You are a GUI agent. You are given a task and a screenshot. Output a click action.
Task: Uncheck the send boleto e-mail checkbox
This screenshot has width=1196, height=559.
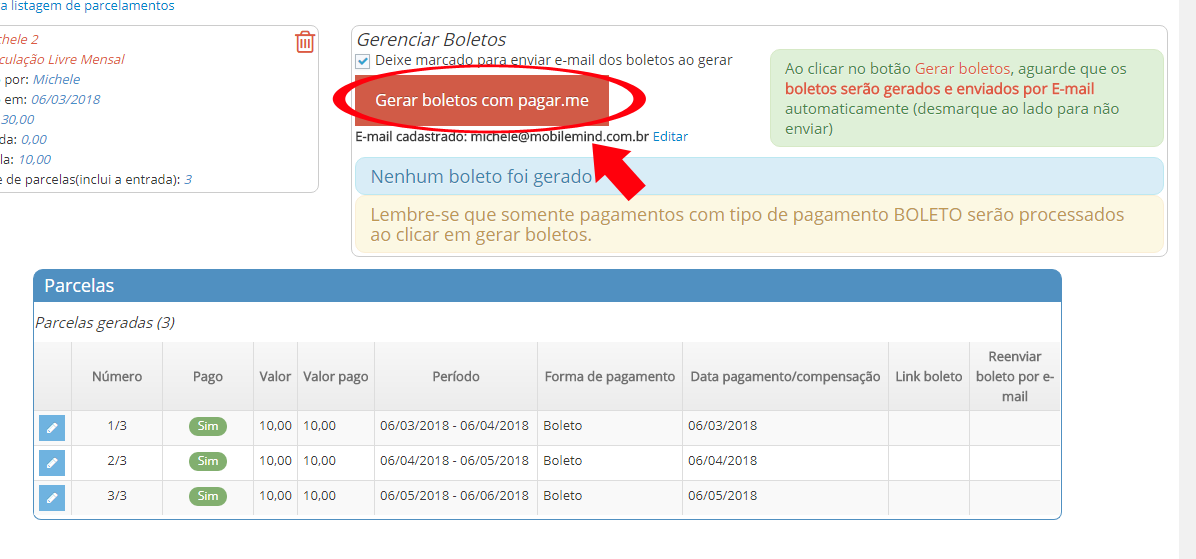pyautogui.click(x=363, y=61)
